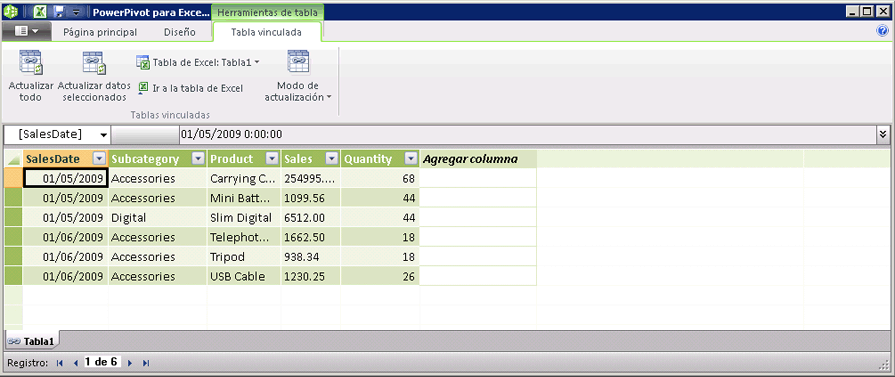
Task: Go to last record arrow
Action: pos(146,363)
